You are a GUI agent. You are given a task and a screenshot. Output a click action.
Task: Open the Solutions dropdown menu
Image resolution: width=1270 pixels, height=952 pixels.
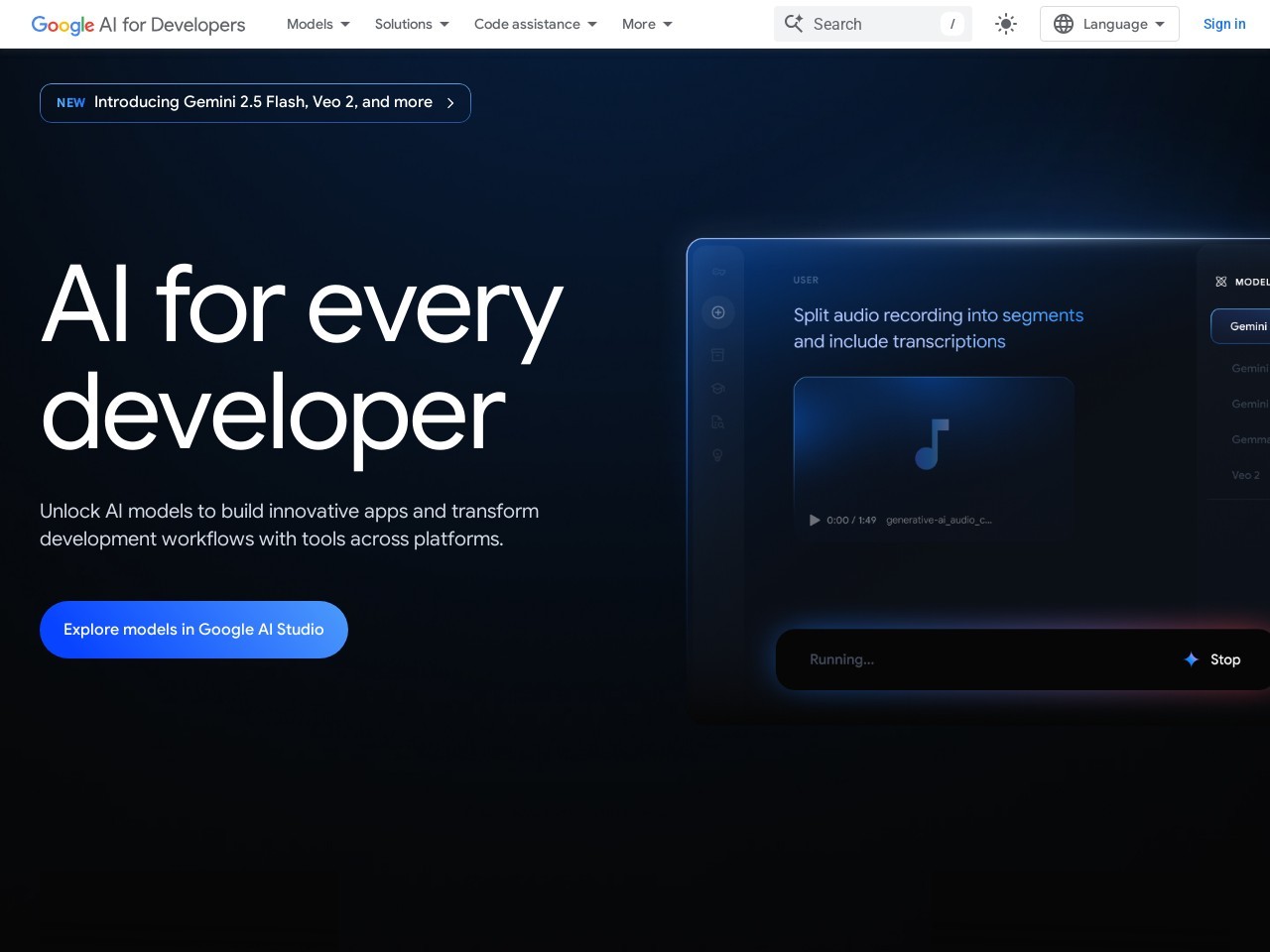411,24
